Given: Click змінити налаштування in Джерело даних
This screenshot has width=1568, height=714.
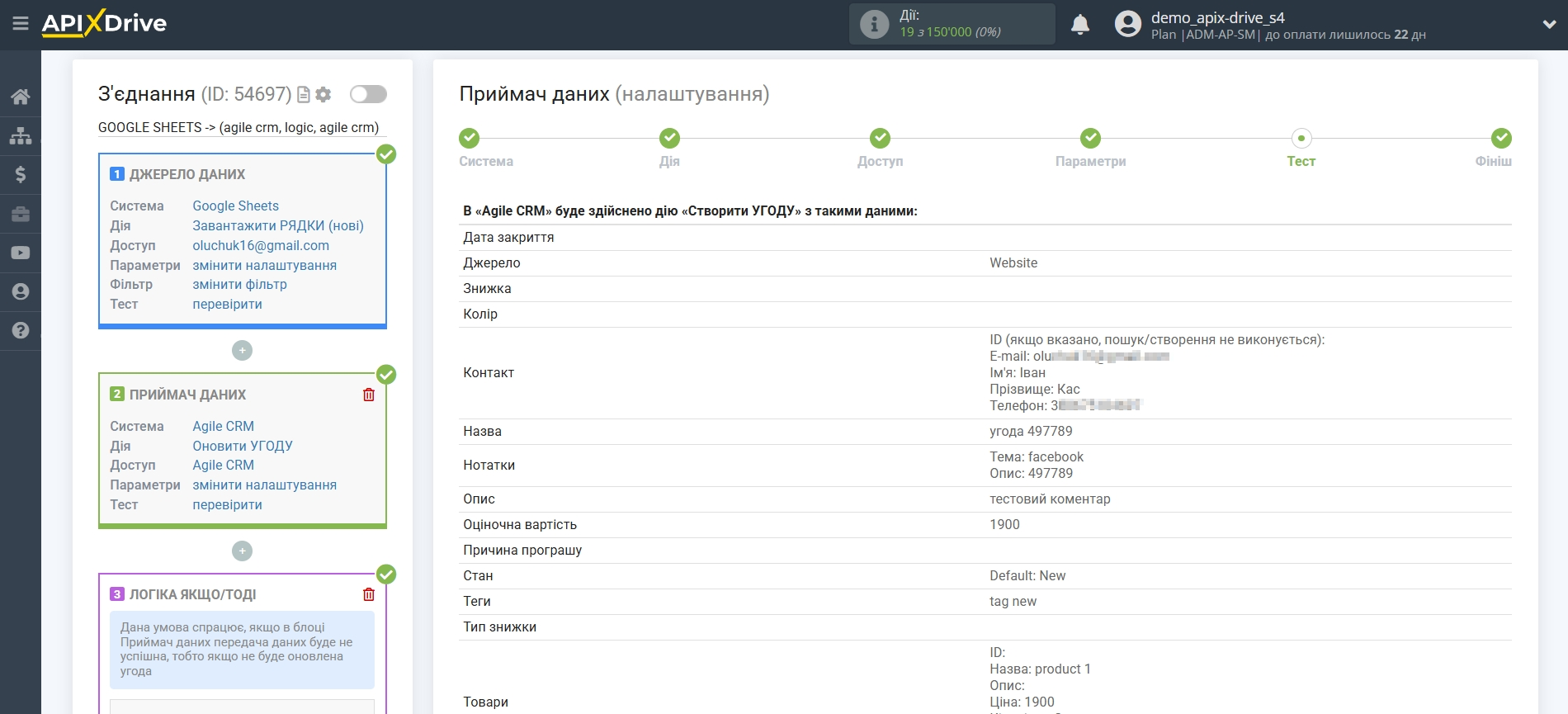Looking at the screenshot, I should pos(264,265).
